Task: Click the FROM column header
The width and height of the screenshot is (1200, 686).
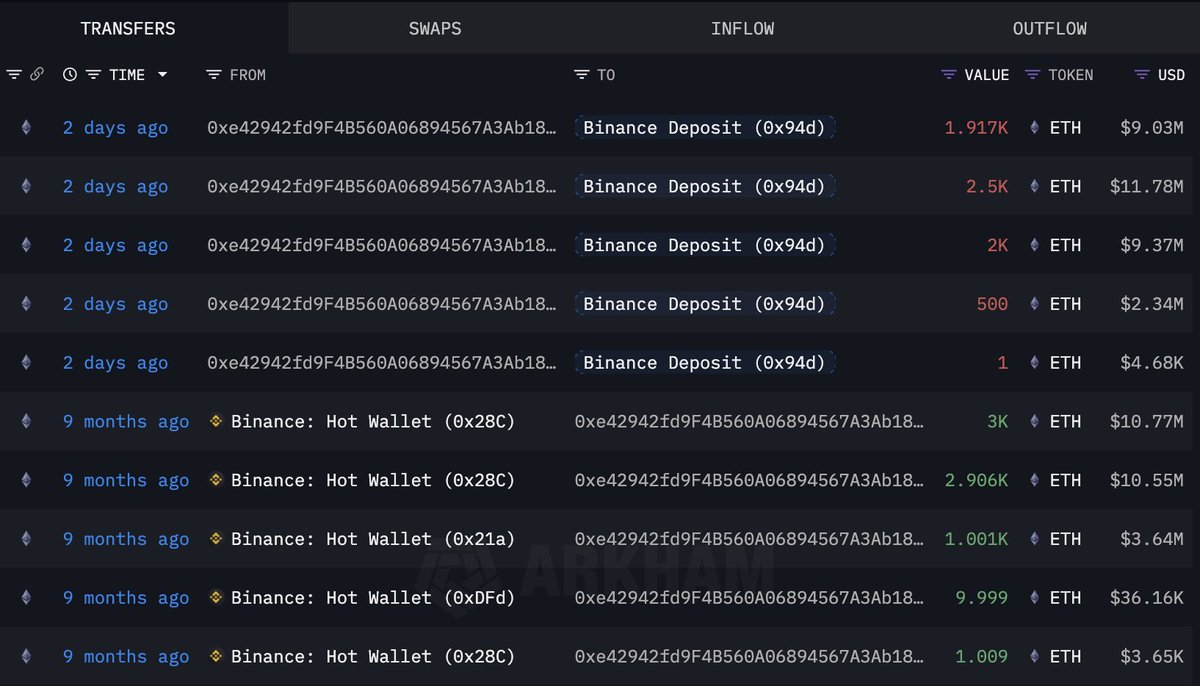Action: click(247, 75)
